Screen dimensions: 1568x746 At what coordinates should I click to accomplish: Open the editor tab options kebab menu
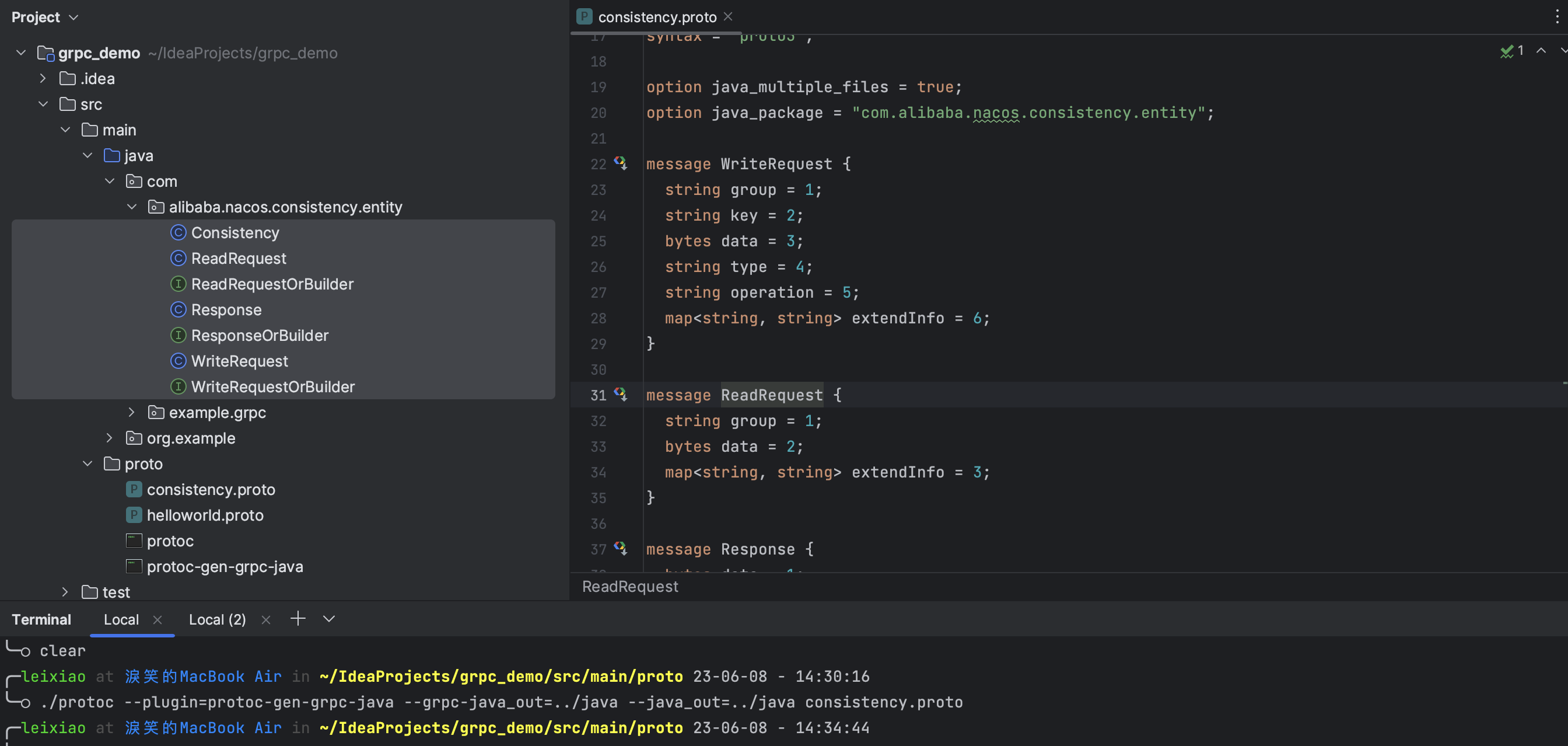1556,16
